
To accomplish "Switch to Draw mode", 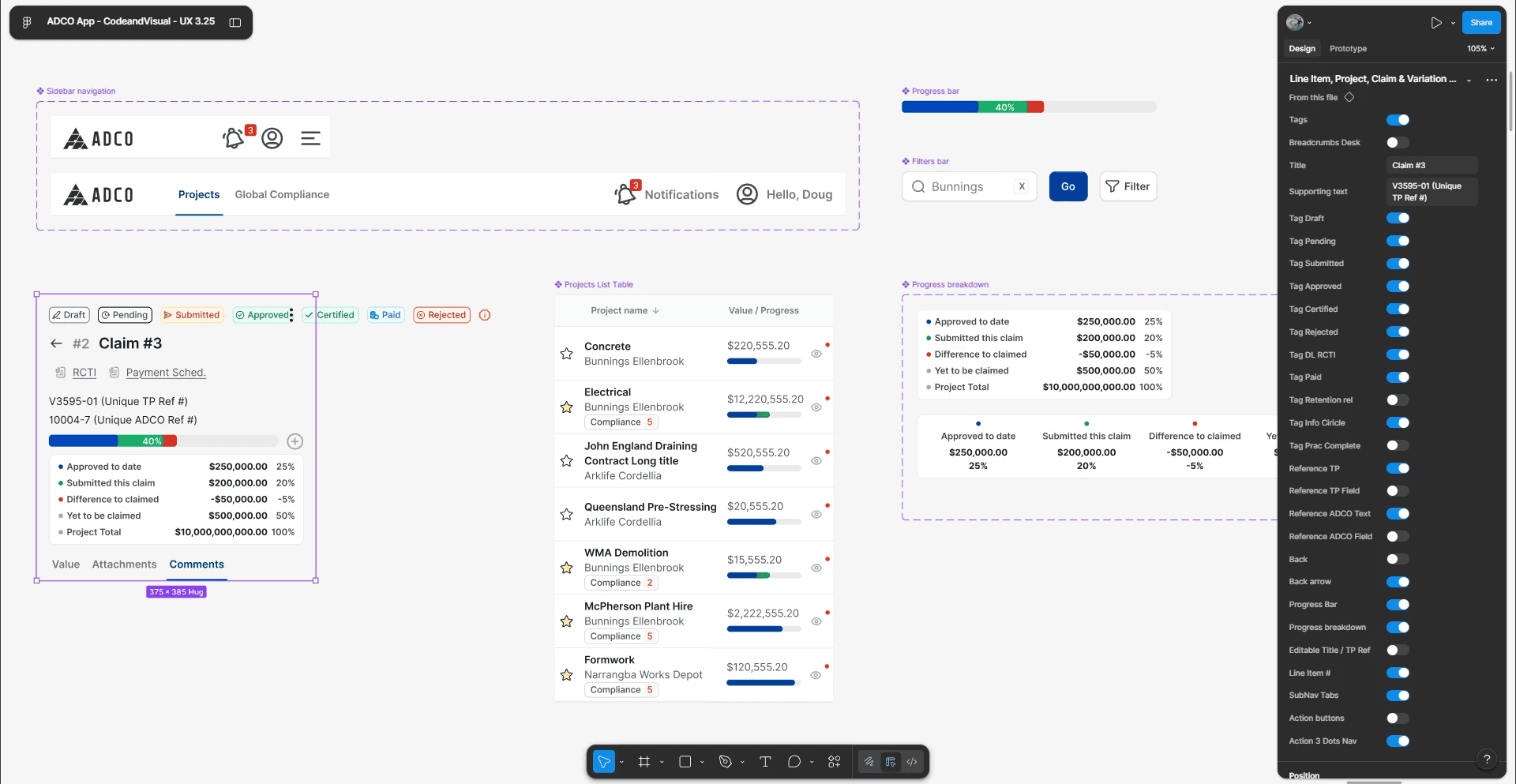I will click(x=869, y=762).
